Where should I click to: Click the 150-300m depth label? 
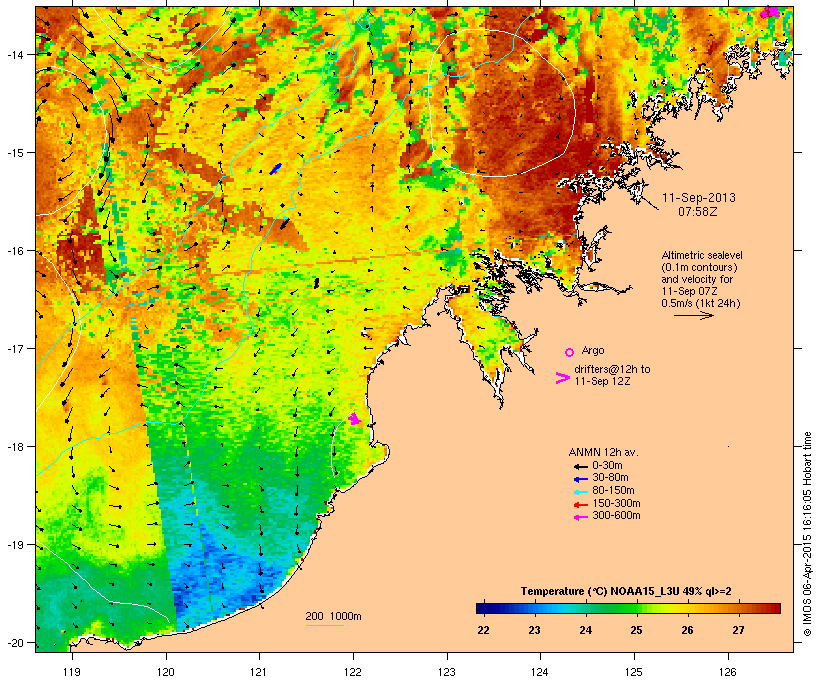coord(616,503)
